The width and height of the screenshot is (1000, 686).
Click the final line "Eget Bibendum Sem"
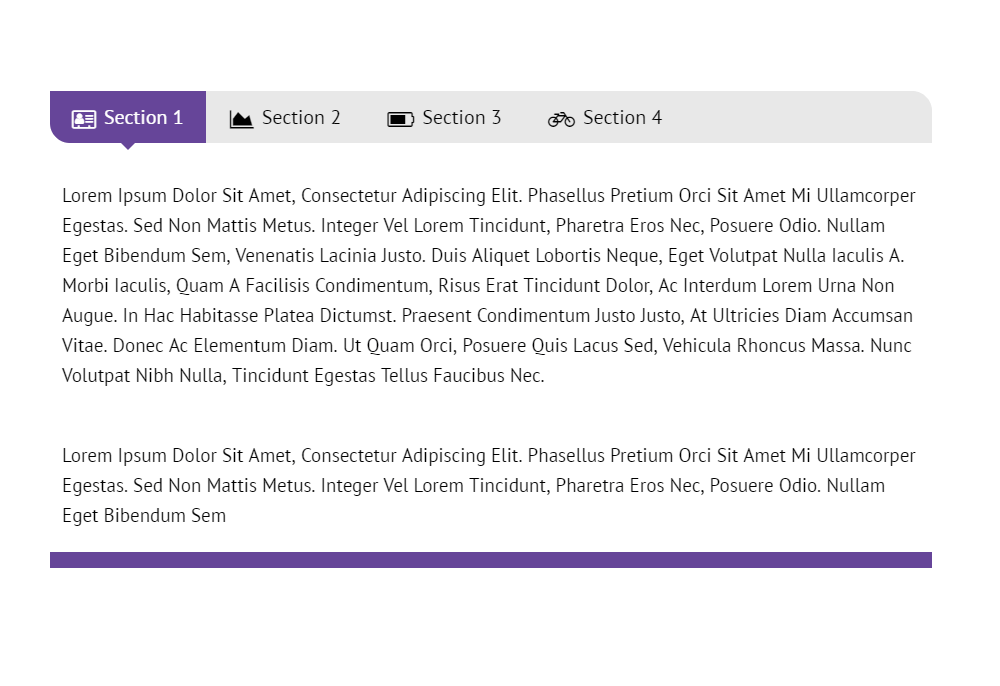144,516
